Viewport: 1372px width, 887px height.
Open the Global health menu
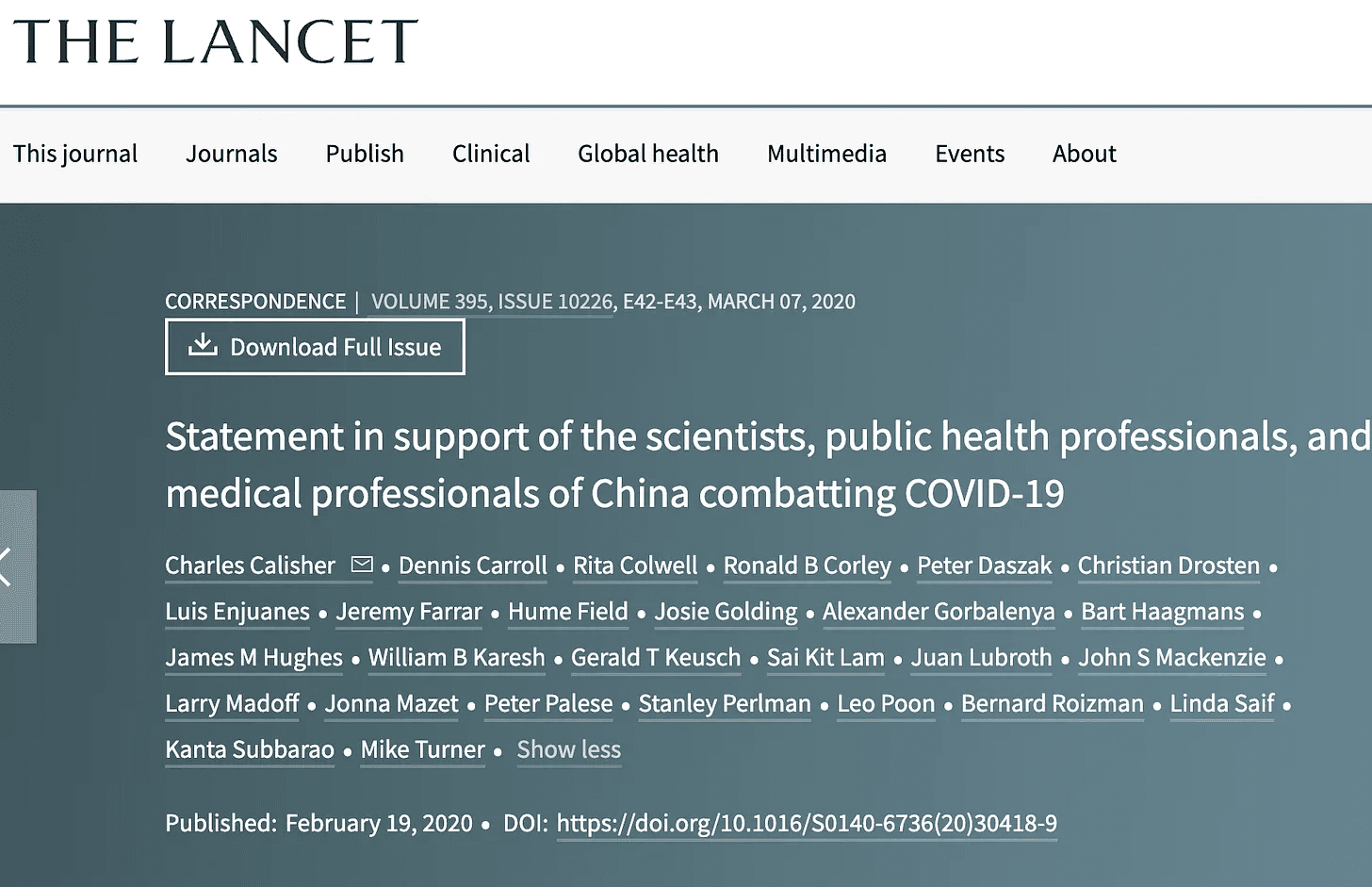[648, 154]
